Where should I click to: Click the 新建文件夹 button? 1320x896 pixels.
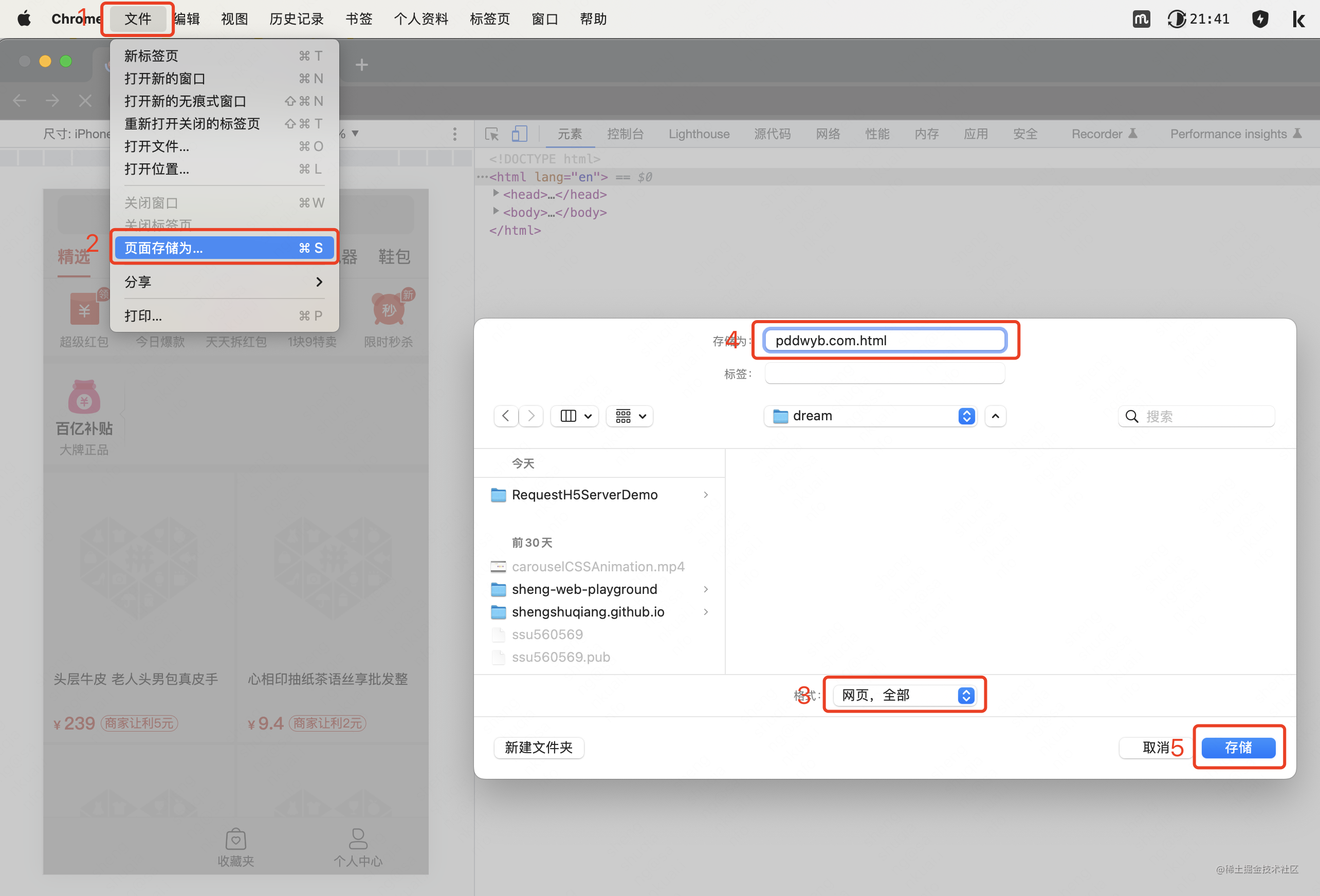pos(539,747)
